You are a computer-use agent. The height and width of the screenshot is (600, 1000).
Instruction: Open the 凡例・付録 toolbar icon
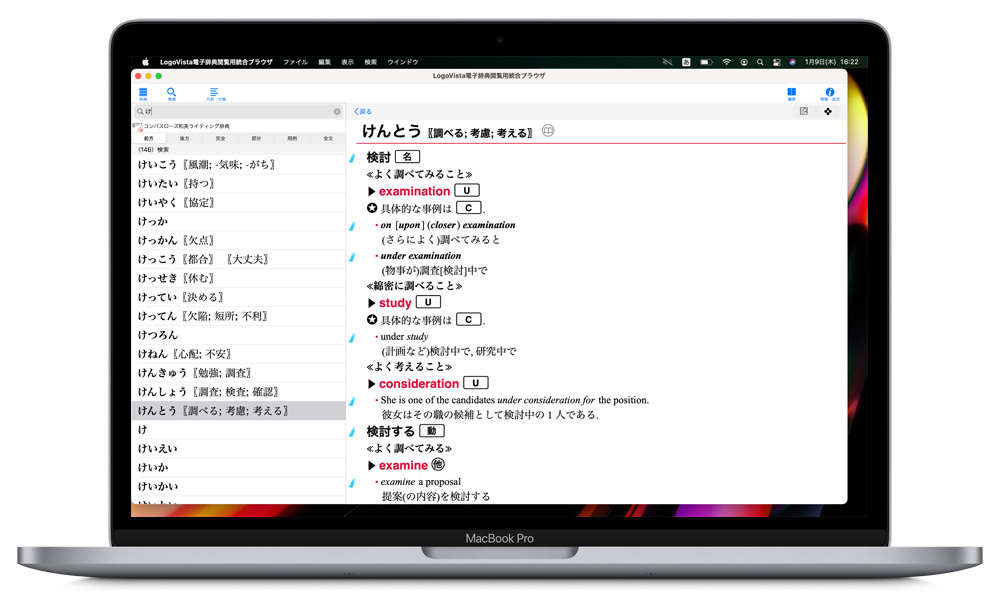tap(215, 94)
